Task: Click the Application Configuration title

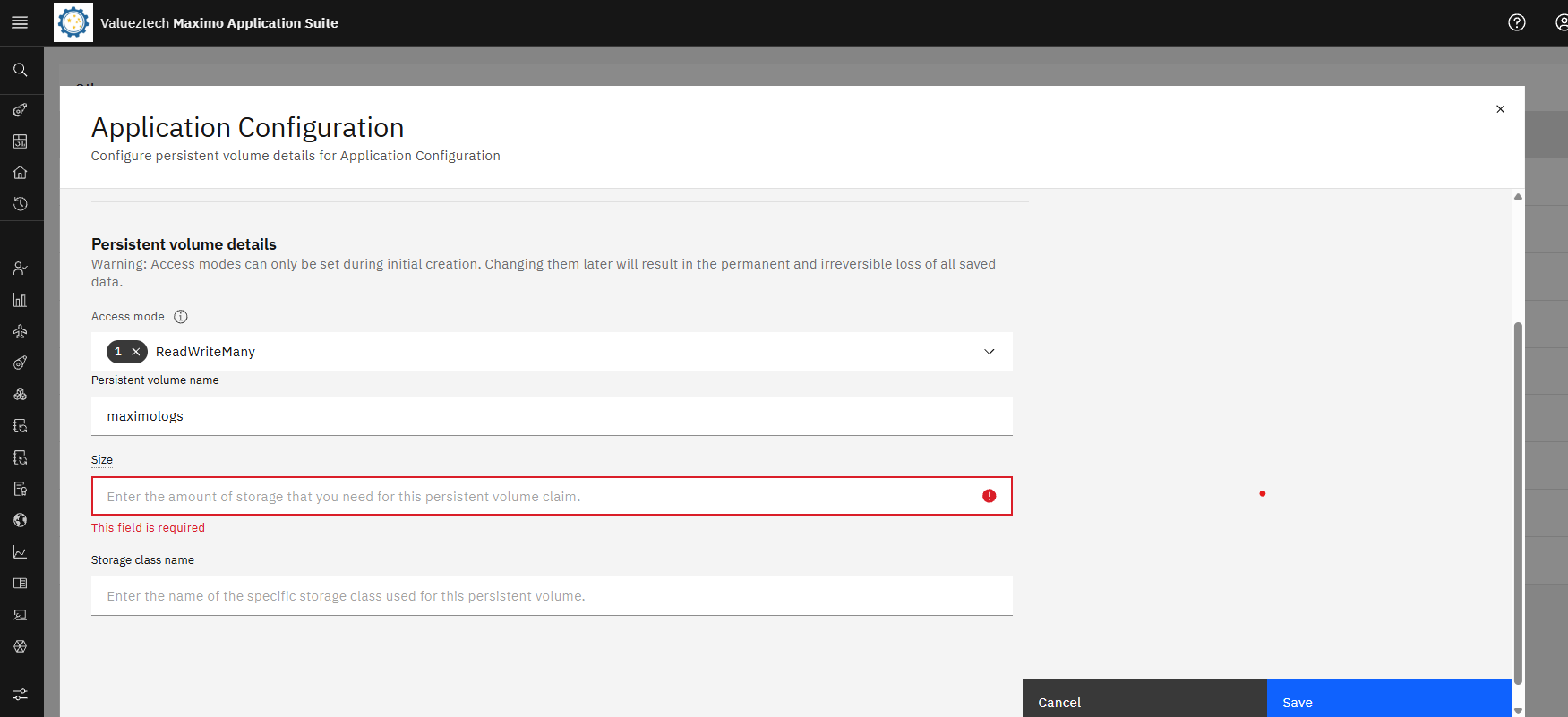Action: tap(247, 127)
